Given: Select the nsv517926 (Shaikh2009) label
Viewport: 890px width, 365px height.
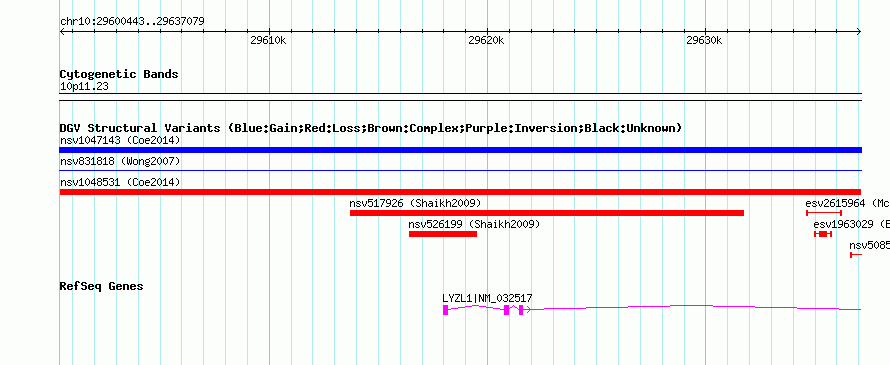Looking at the screenshot, I should [x=415, y=203].
